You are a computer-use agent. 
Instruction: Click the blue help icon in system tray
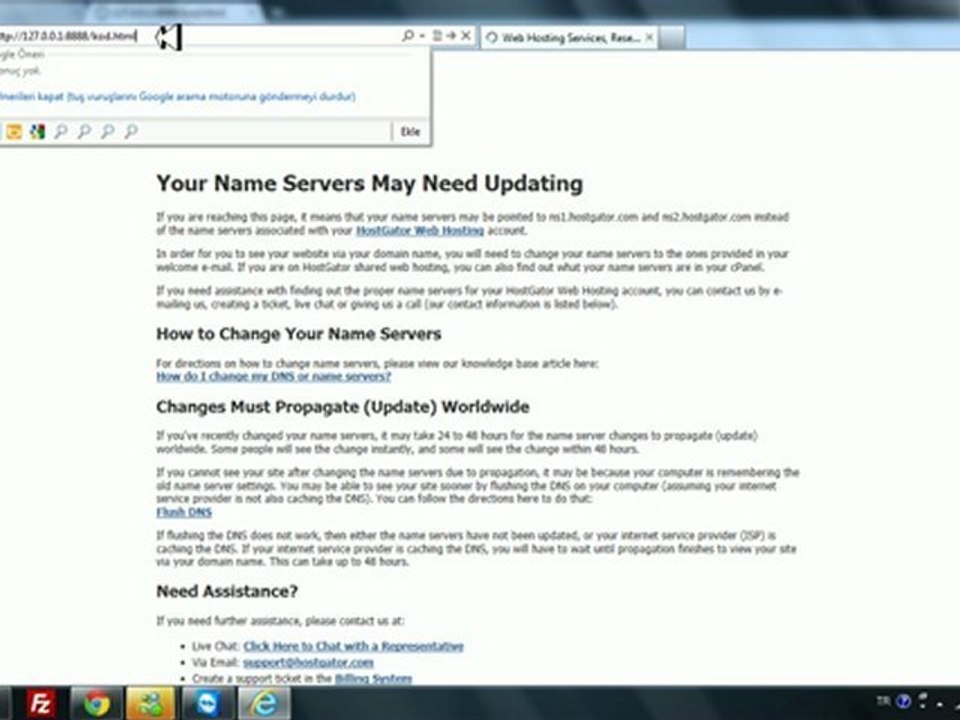tap(904, 702)
